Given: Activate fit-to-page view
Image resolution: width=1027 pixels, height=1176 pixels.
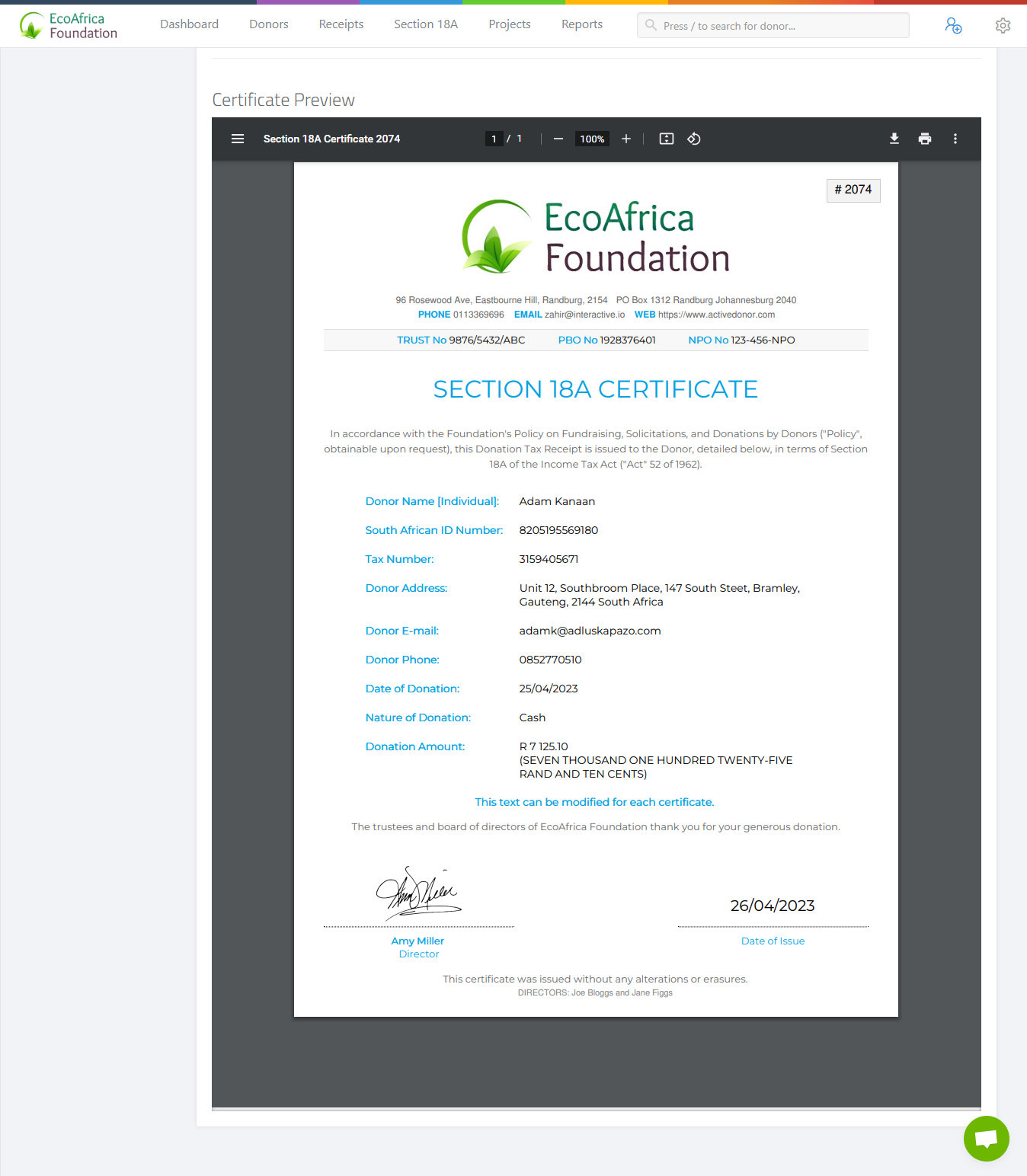Looking at the screenshot, I should [666, 139].
